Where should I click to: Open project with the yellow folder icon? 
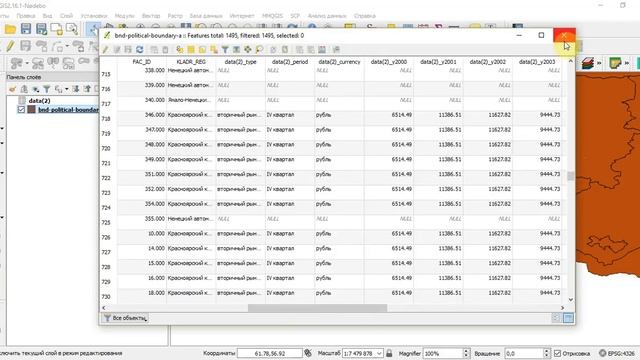tap(10, 29)
